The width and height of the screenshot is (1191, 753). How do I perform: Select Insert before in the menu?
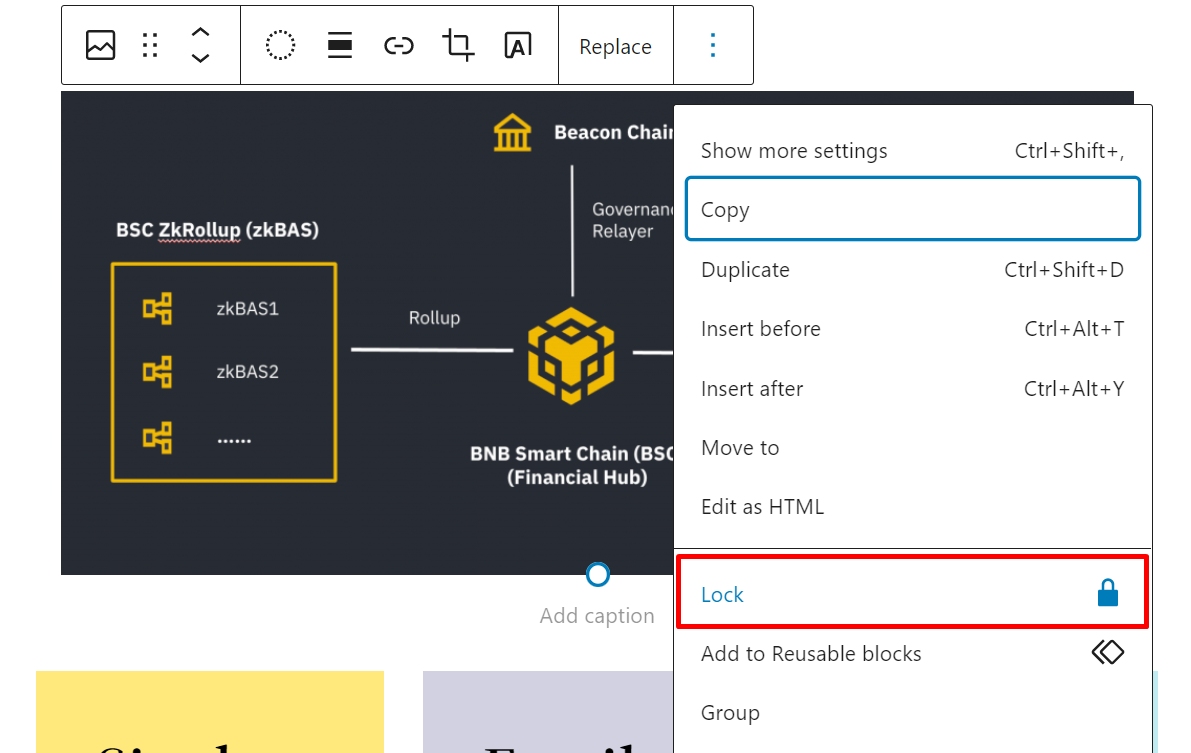(760, 329)
